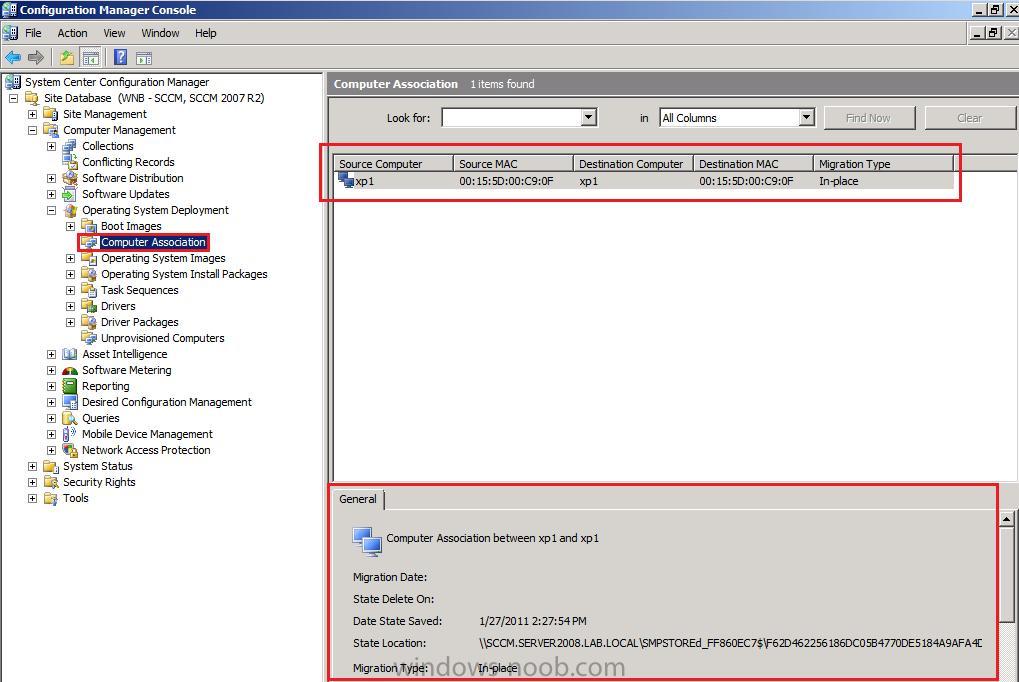
Task: Expand the Boot Images node
Action: coord(70,226)
